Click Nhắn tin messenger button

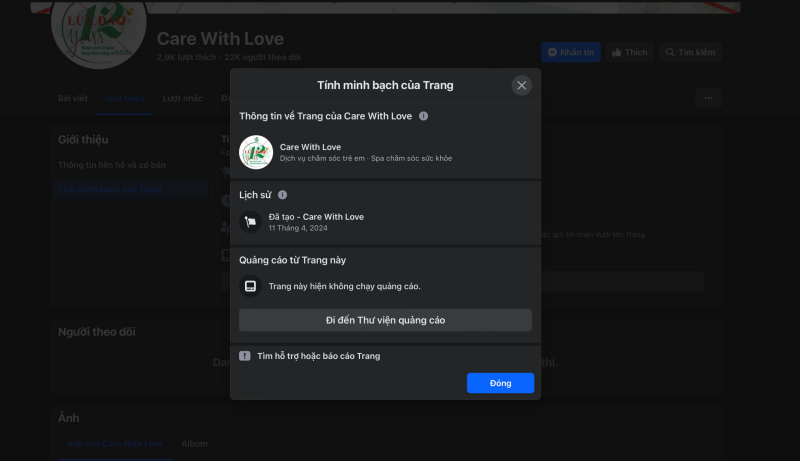(x=571, y=52)
